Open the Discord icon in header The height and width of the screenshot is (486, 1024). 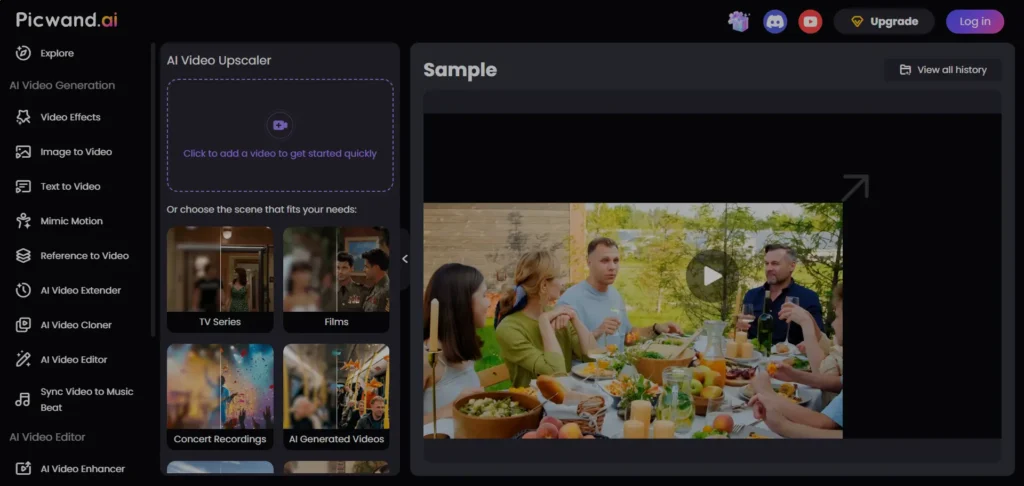pyautogui.click(x=775, y=22)
